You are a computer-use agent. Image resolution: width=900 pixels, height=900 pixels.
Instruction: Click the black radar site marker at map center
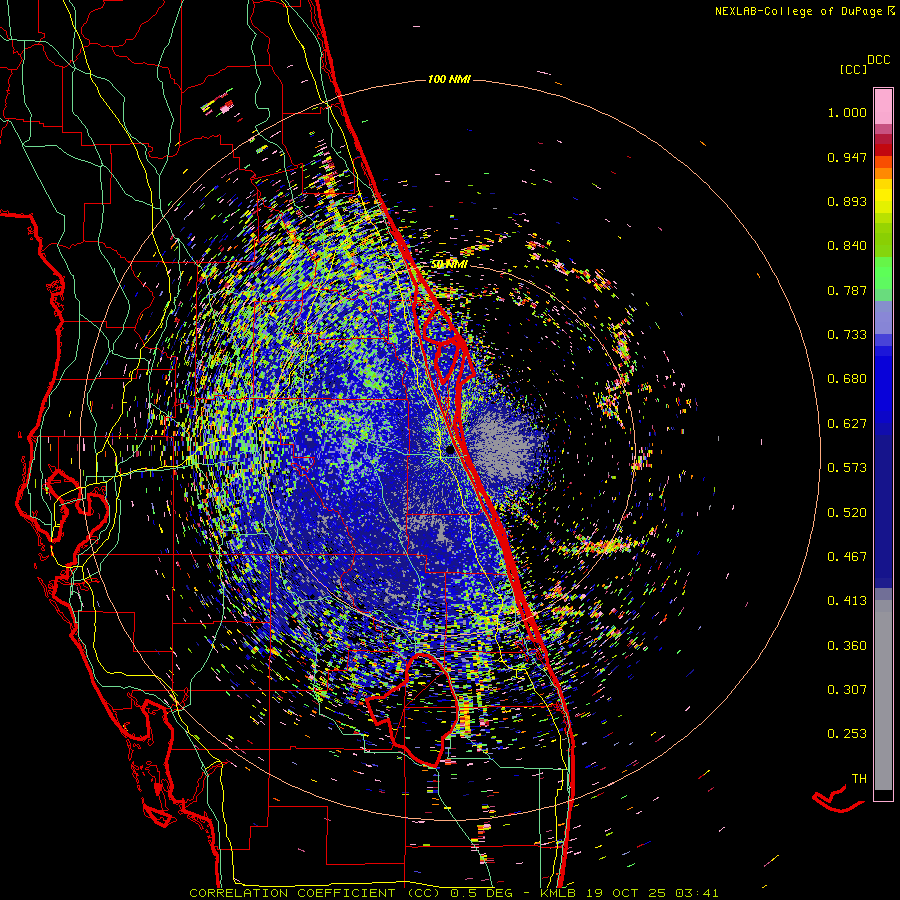pos(449,451)
